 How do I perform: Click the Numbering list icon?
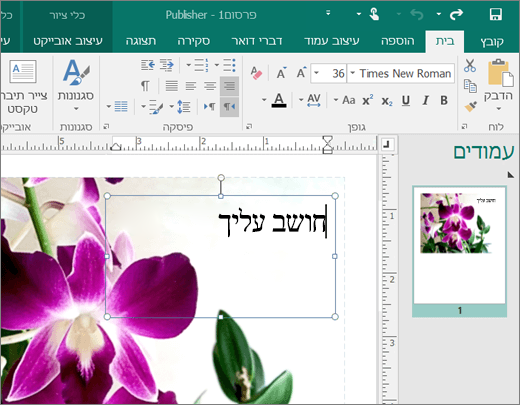click(201, 65)
